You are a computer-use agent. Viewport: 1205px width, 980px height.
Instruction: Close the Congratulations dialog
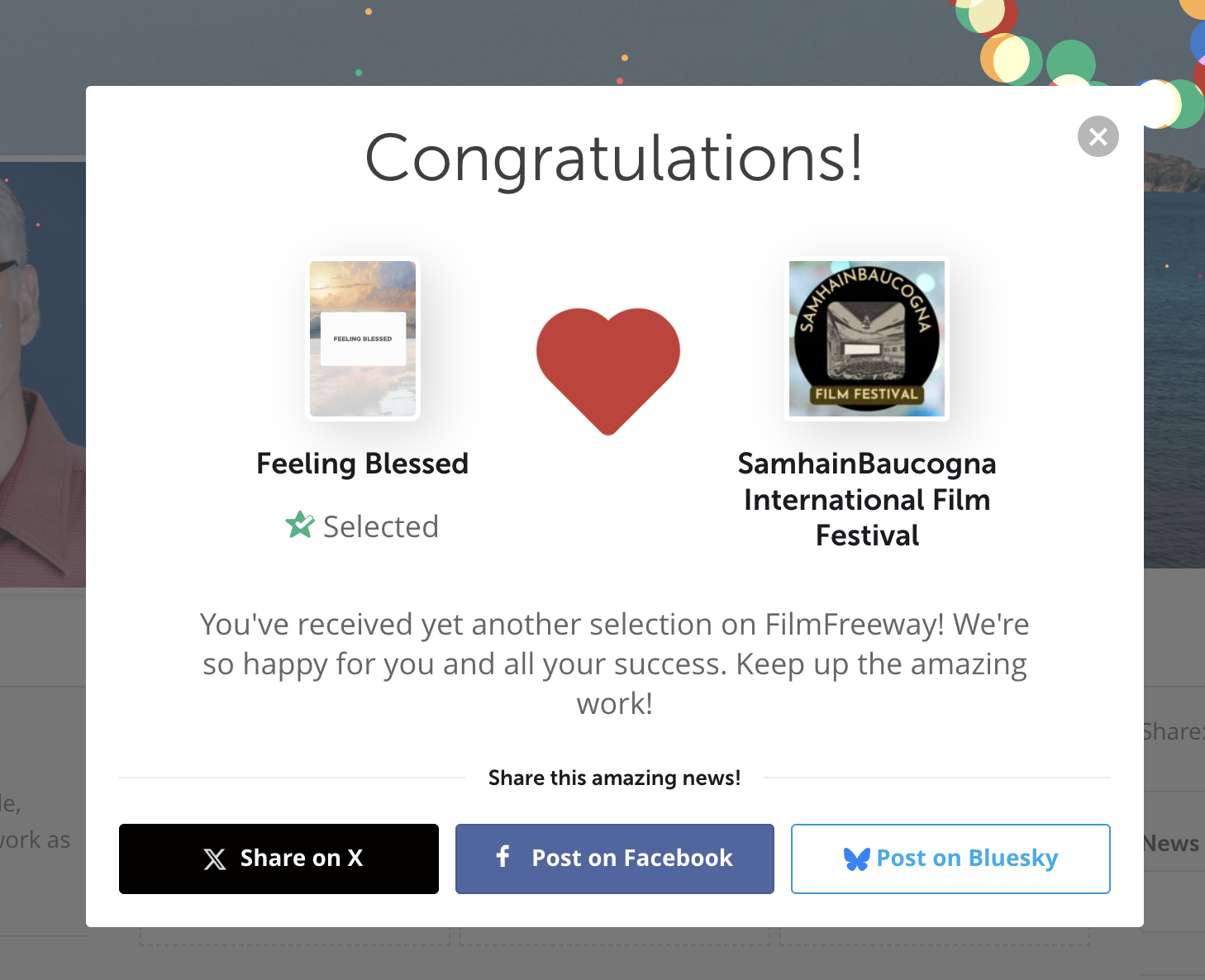[x=1098, y=136]
